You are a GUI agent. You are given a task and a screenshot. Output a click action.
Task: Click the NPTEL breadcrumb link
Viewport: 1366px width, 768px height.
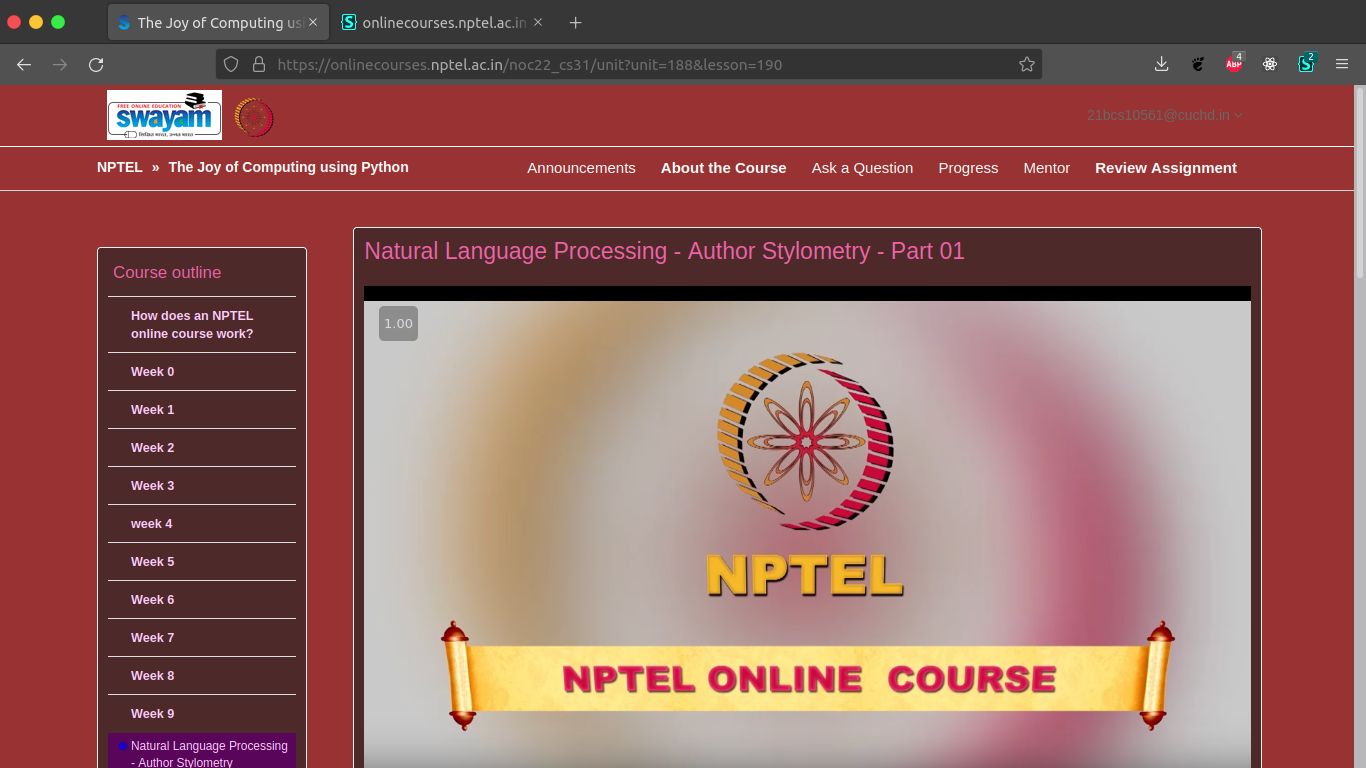pyautogui.click(x=119, y=167)
